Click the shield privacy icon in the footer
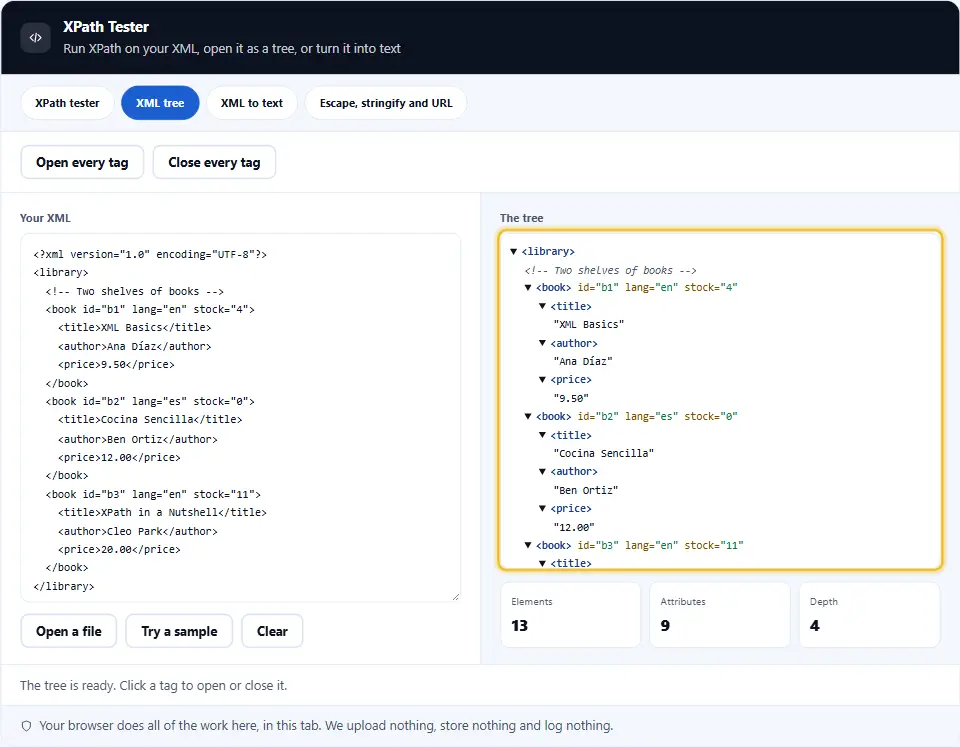The height and width of the screenshot is (747, 960). pos(26,726)
